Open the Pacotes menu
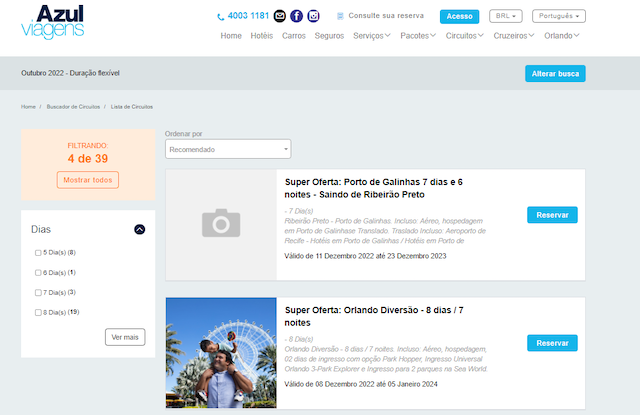Image resolution: width=640 pixels, height=415 pixels. pos(418,36)
